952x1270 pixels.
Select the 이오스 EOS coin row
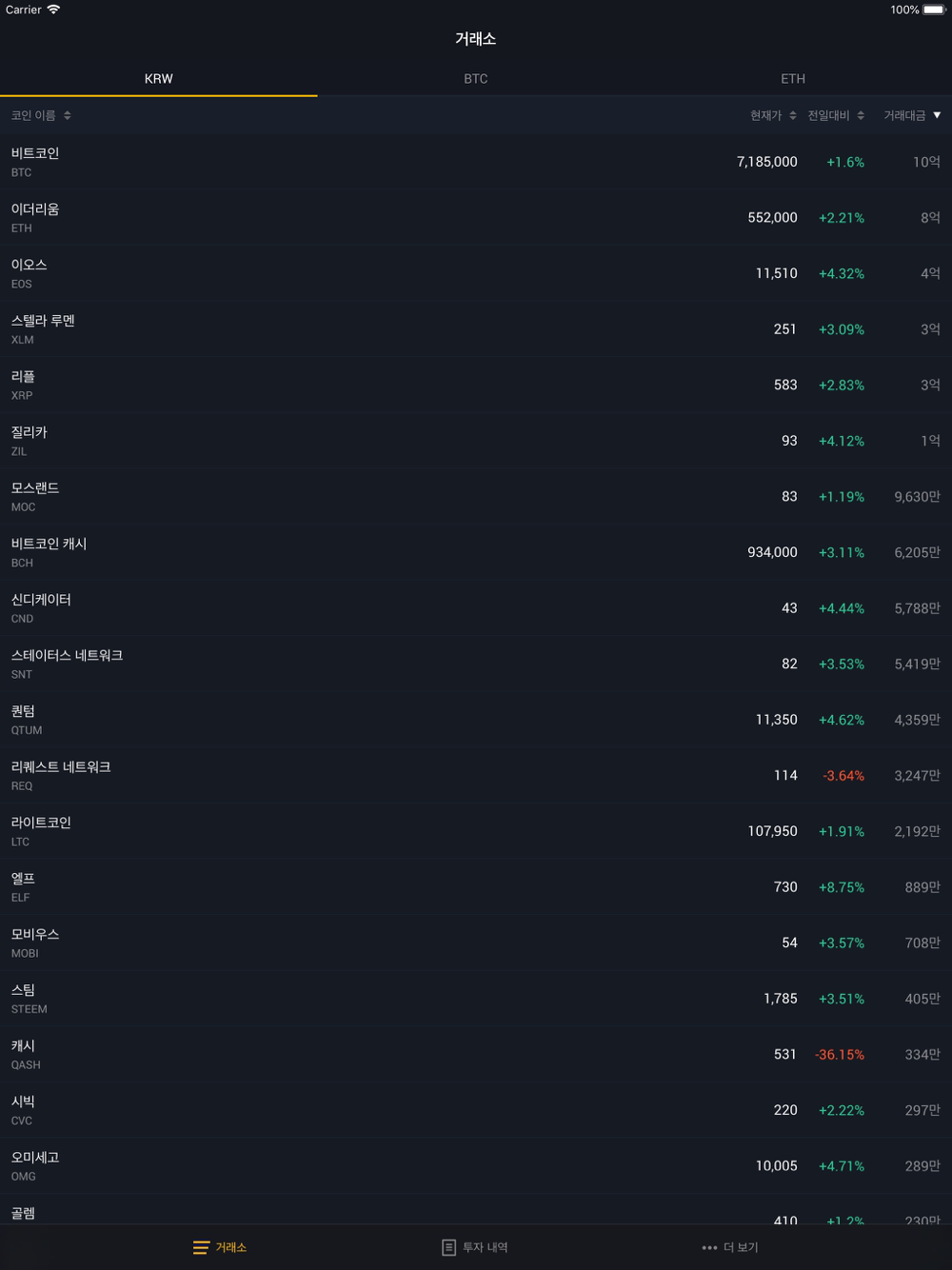pos(476,273)
